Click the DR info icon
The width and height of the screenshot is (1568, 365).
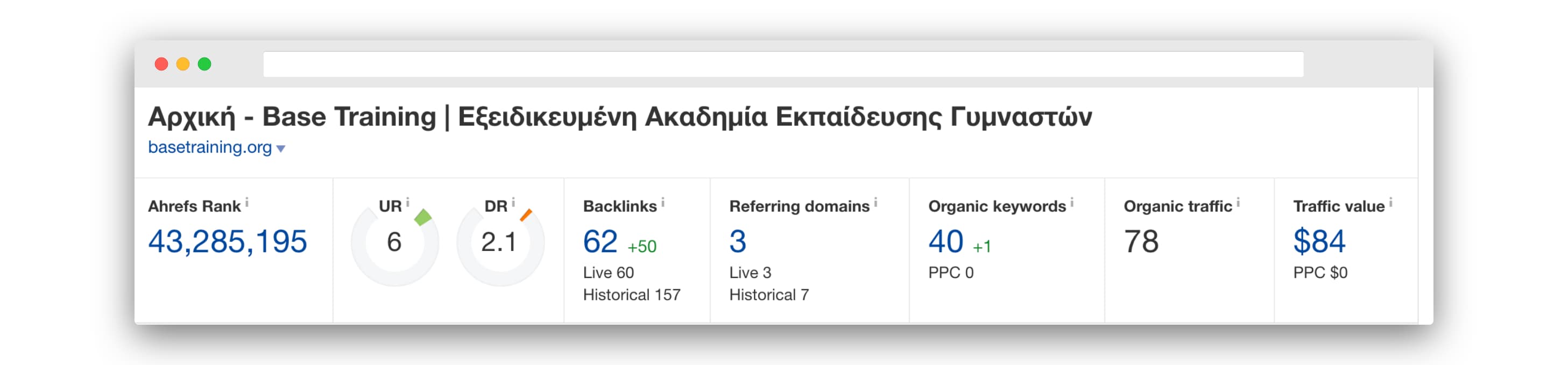tap(513, 203)
